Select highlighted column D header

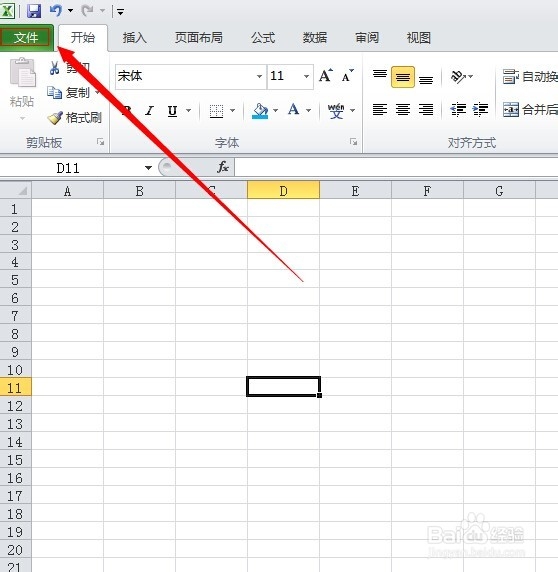283,190
